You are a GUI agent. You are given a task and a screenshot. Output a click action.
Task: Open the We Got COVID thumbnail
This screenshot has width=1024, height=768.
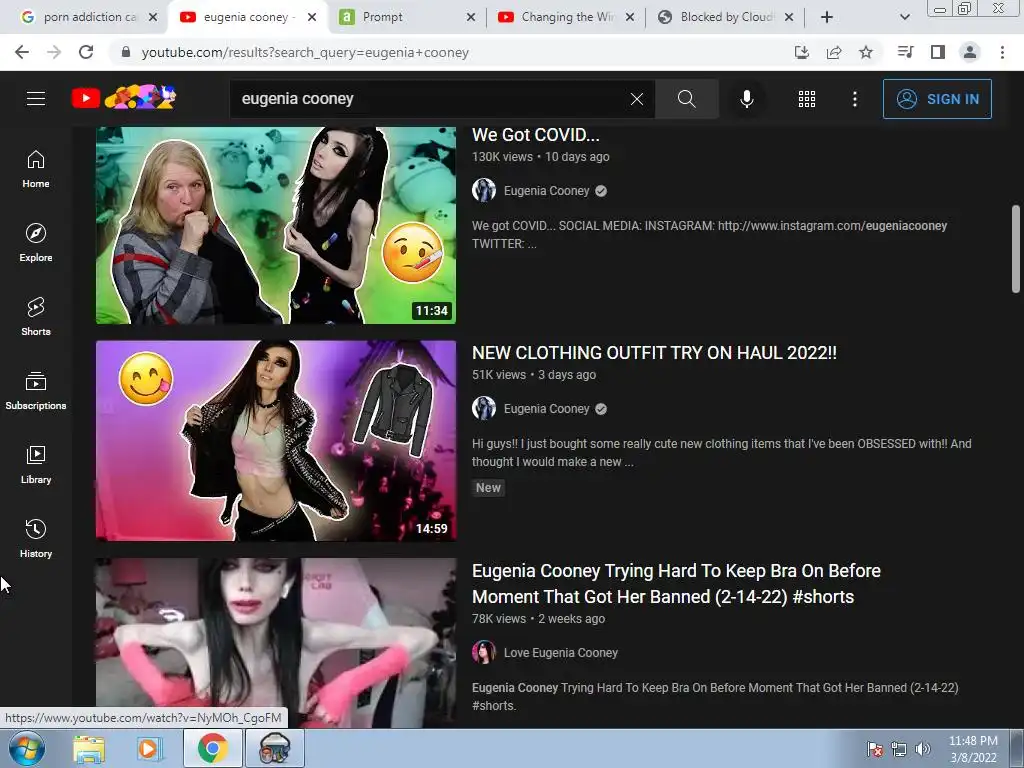tap(276, 225)
